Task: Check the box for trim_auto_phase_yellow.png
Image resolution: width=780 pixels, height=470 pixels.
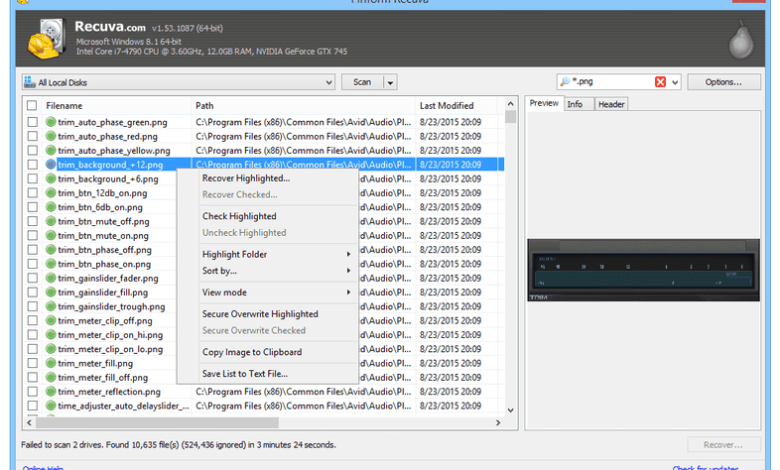Action: (32, 150)
